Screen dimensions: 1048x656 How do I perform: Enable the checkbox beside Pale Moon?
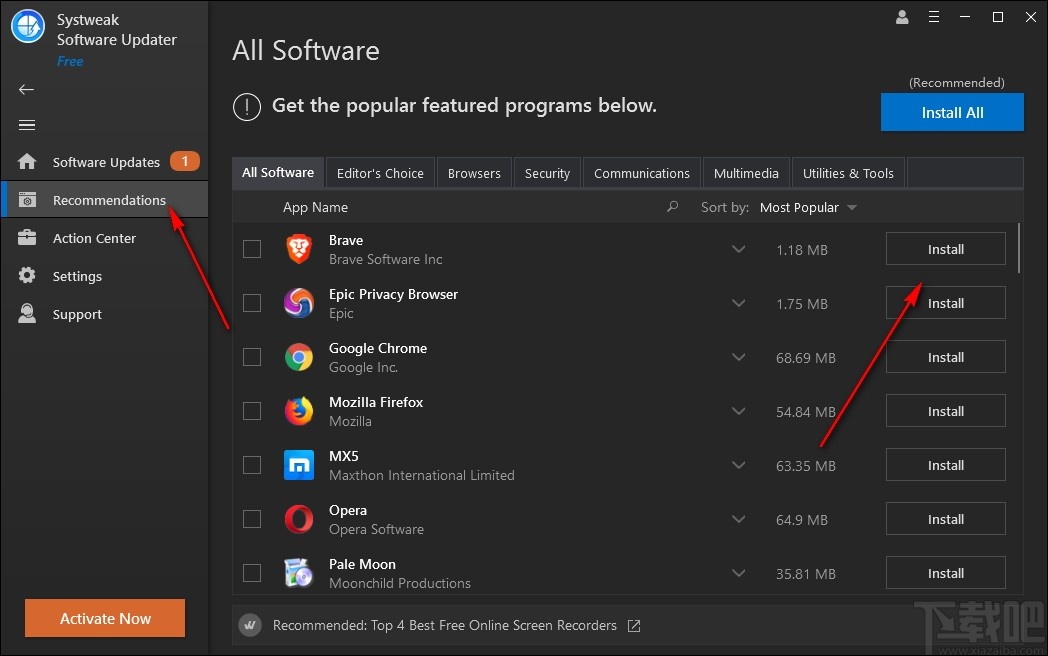pos(252,573)
